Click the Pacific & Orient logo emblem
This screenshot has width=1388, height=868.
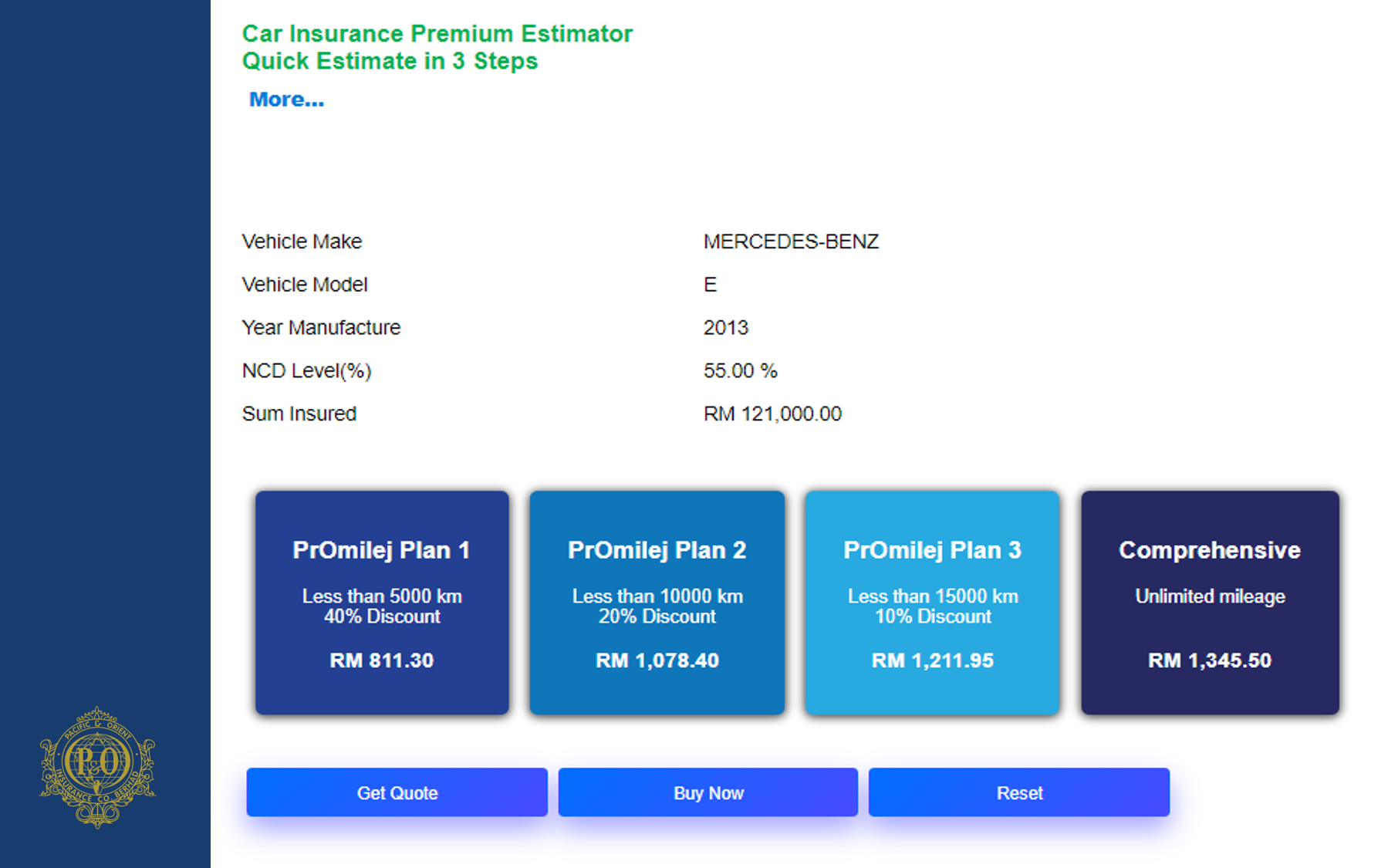[x=97, y=767]
